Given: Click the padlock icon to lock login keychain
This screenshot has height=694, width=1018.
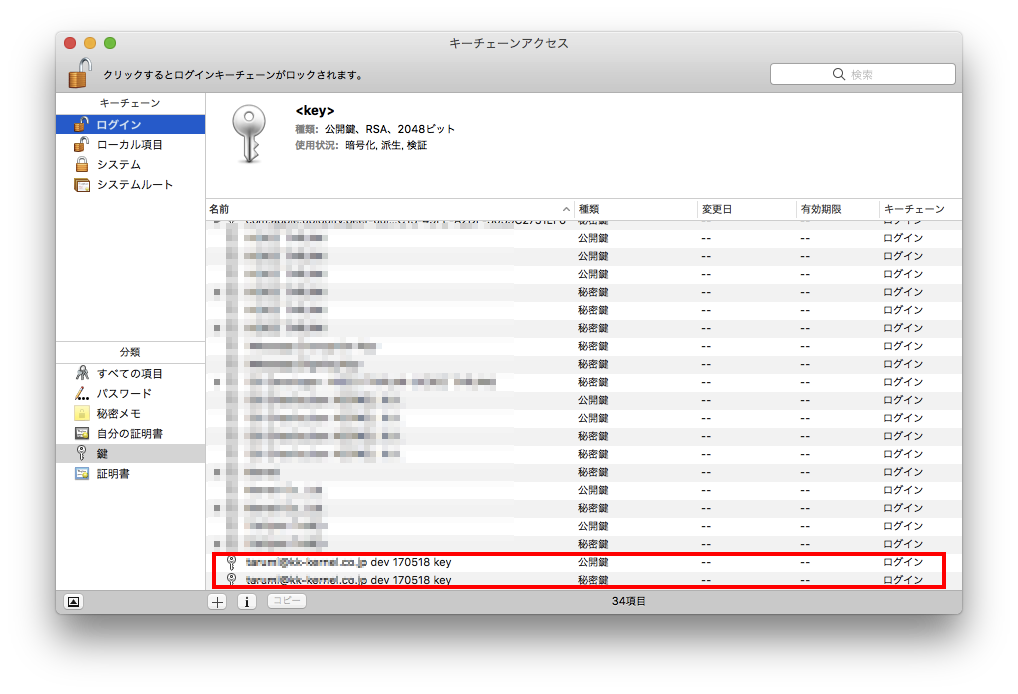Looking at the screenshot, I should coord(80,73).
